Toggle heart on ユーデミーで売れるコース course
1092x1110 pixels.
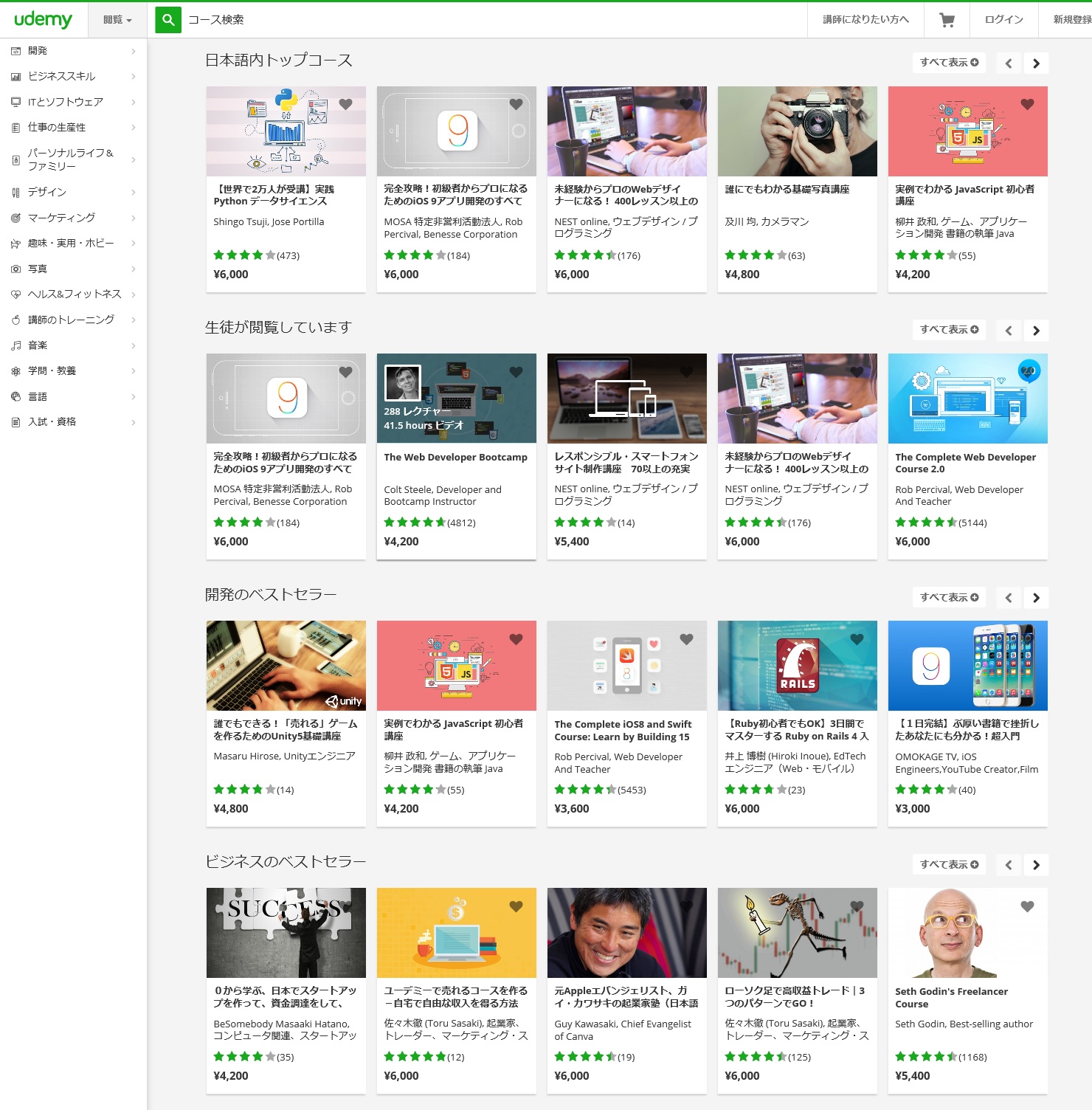516,906
